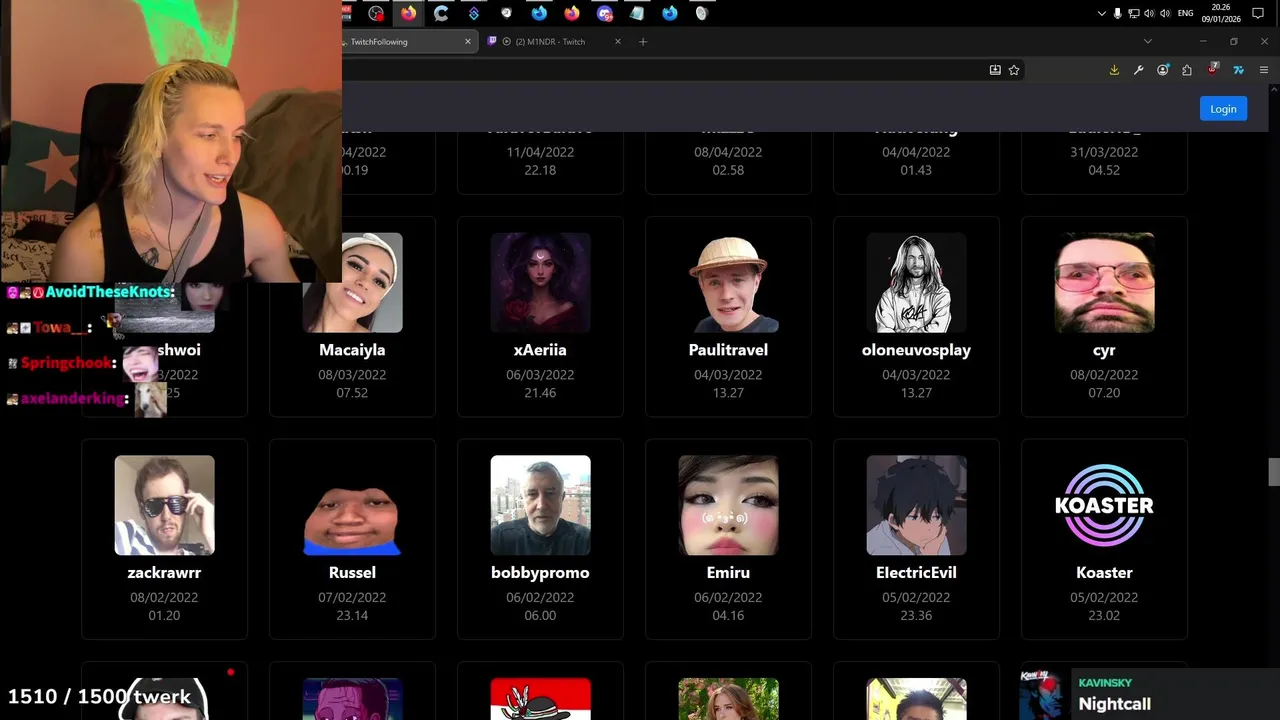Open the wrench developer tools icon
The width and height of the screenshot is (1280, 720).
[1138, 70]
